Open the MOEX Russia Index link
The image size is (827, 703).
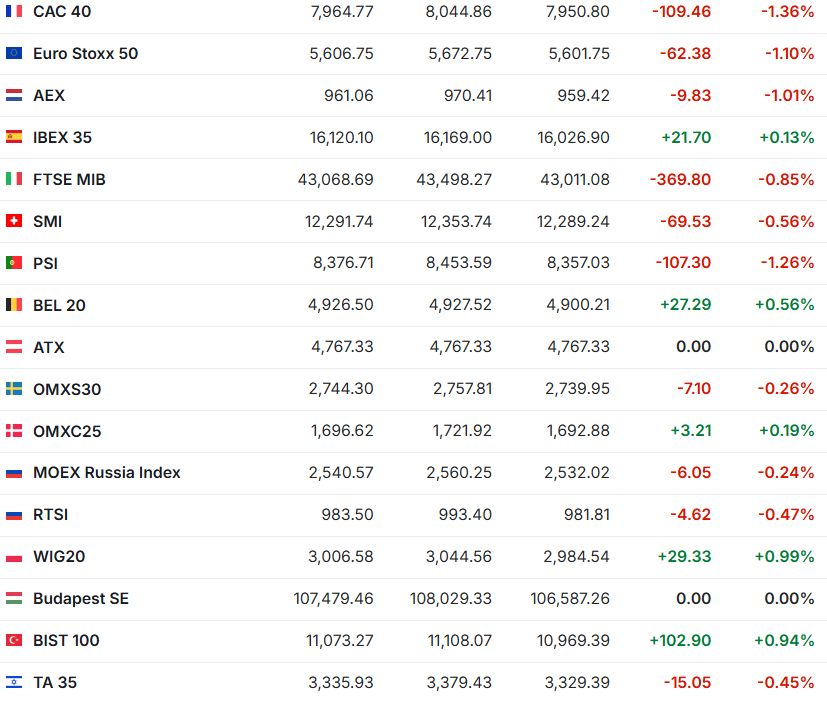(x=106, y=472)
